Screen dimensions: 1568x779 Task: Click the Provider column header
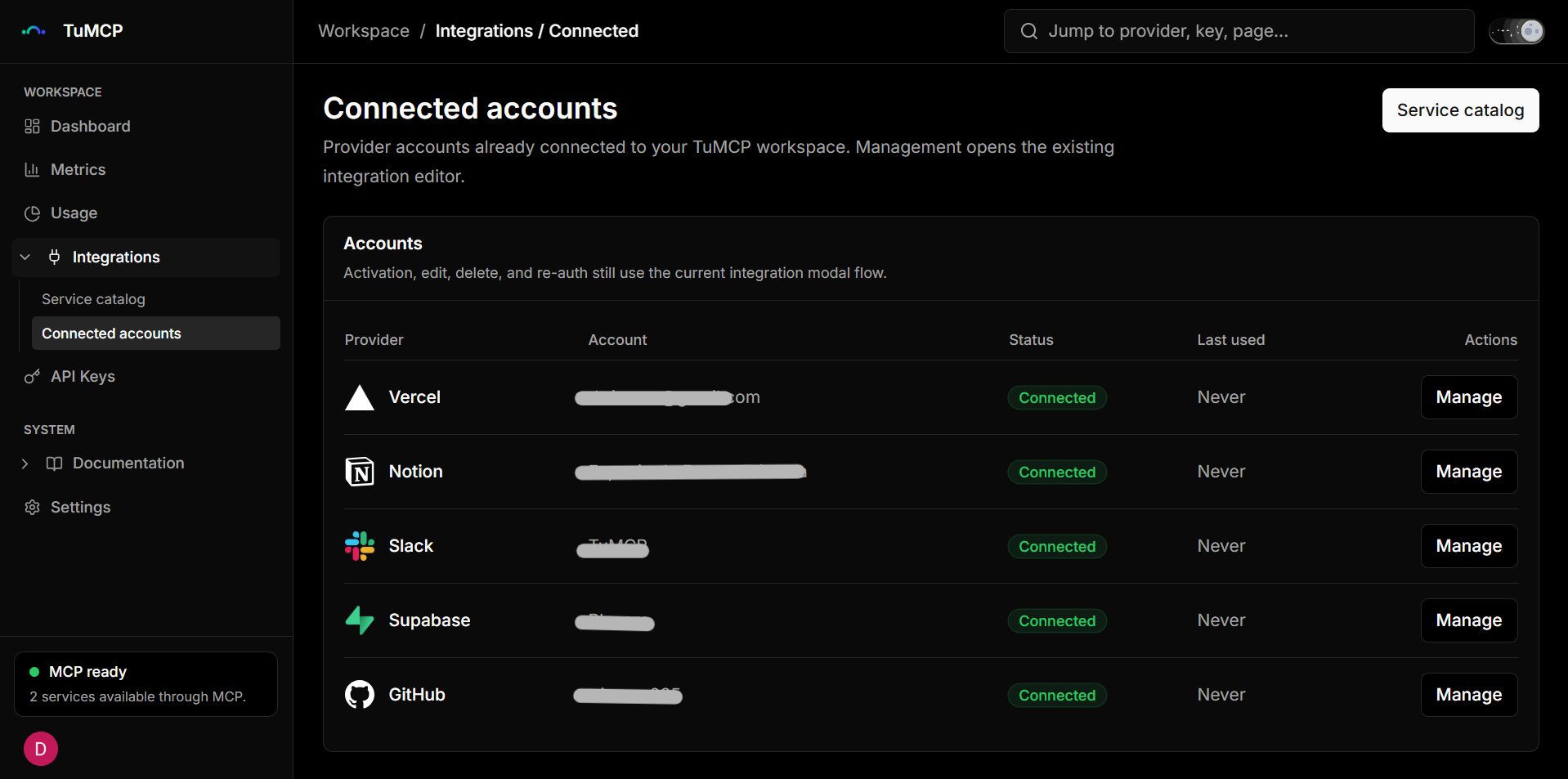[x=374, y=340]
